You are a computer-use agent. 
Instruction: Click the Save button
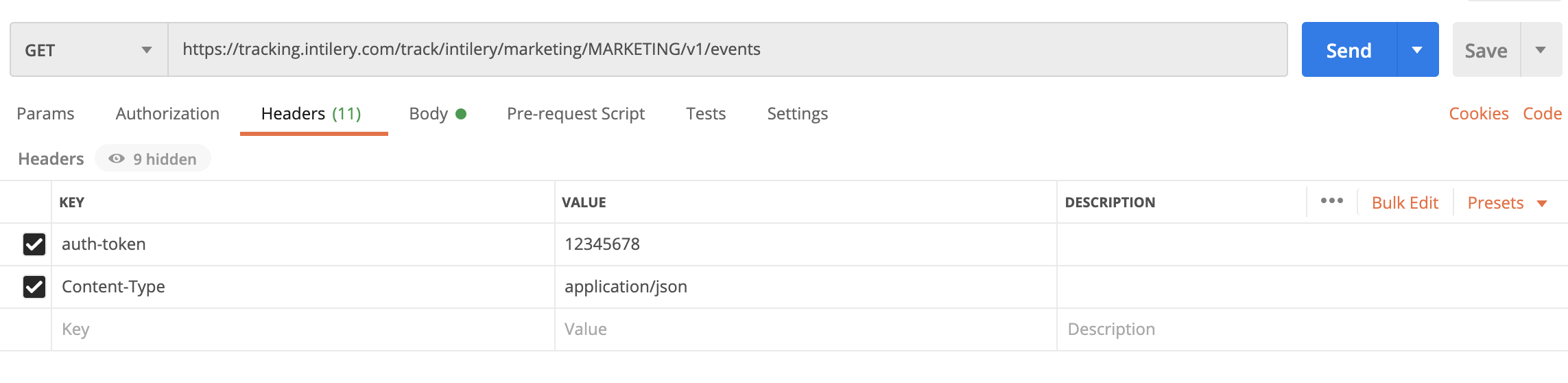[1486, 50]
